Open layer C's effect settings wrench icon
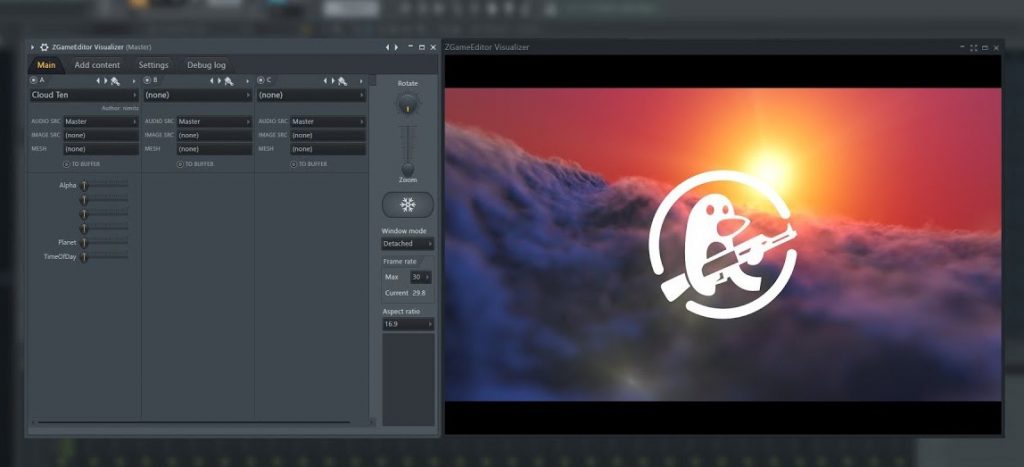 [x=342, y=80]
